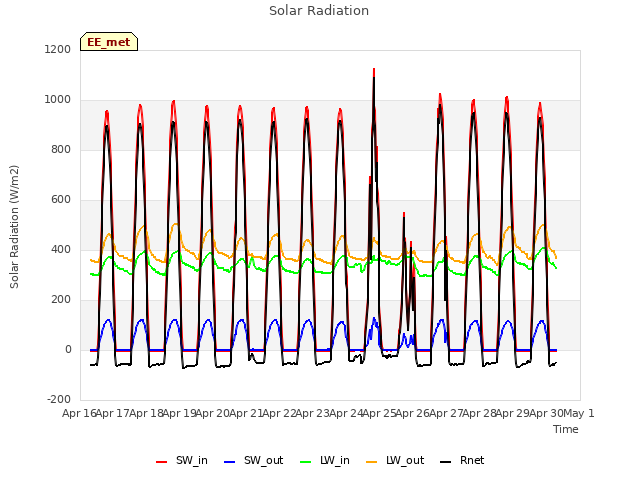640x480 pixels.
Task: Click the Solar Radiation (W/m2) y-axis title
Action: click(14, 227)
